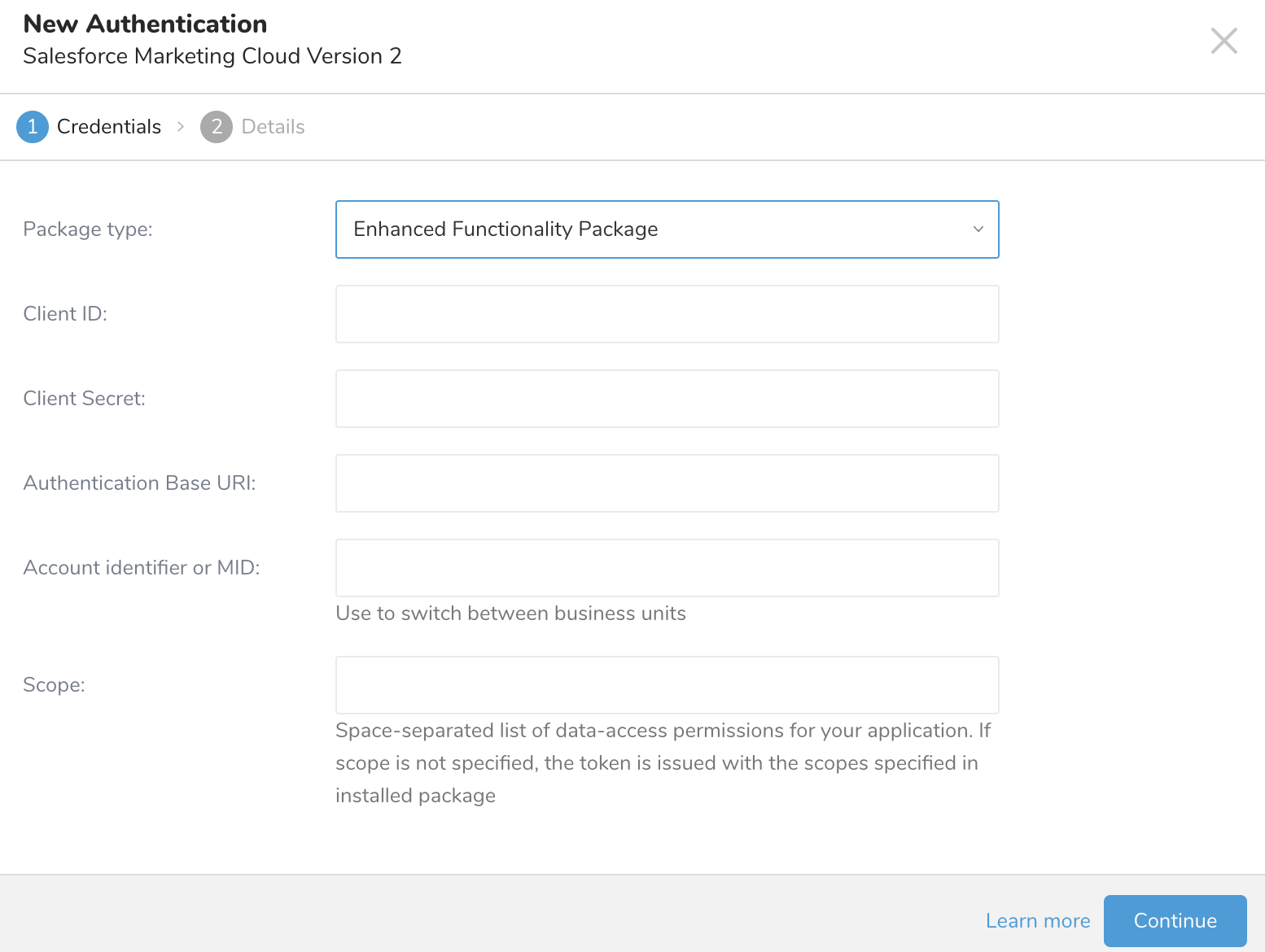Click the "Client ID:" label
The width and height of the screenshot is (1265, 952).
point(65,314)
